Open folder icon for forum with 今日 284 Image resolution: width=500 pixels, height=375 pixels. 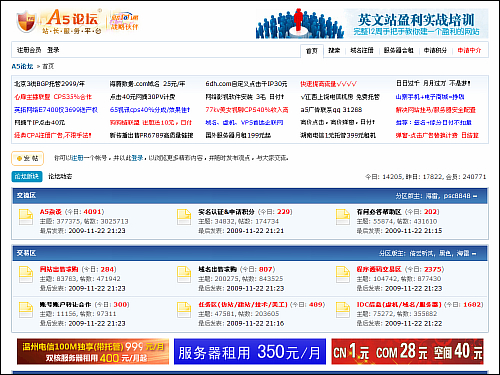pyautogui.click(x=26, y=274)
